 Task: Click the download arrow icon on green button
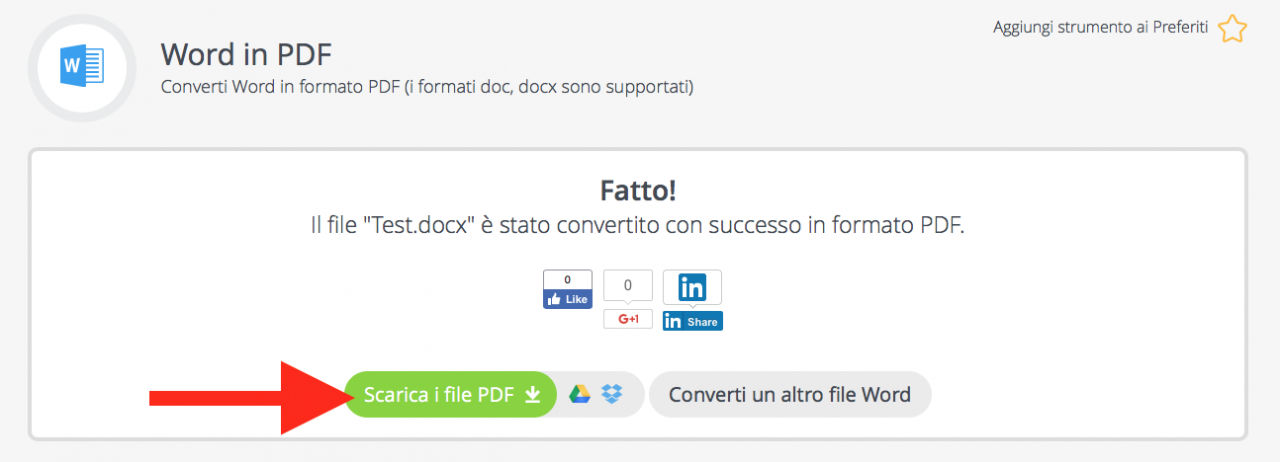pyautogui.click(x=533, y=395)
